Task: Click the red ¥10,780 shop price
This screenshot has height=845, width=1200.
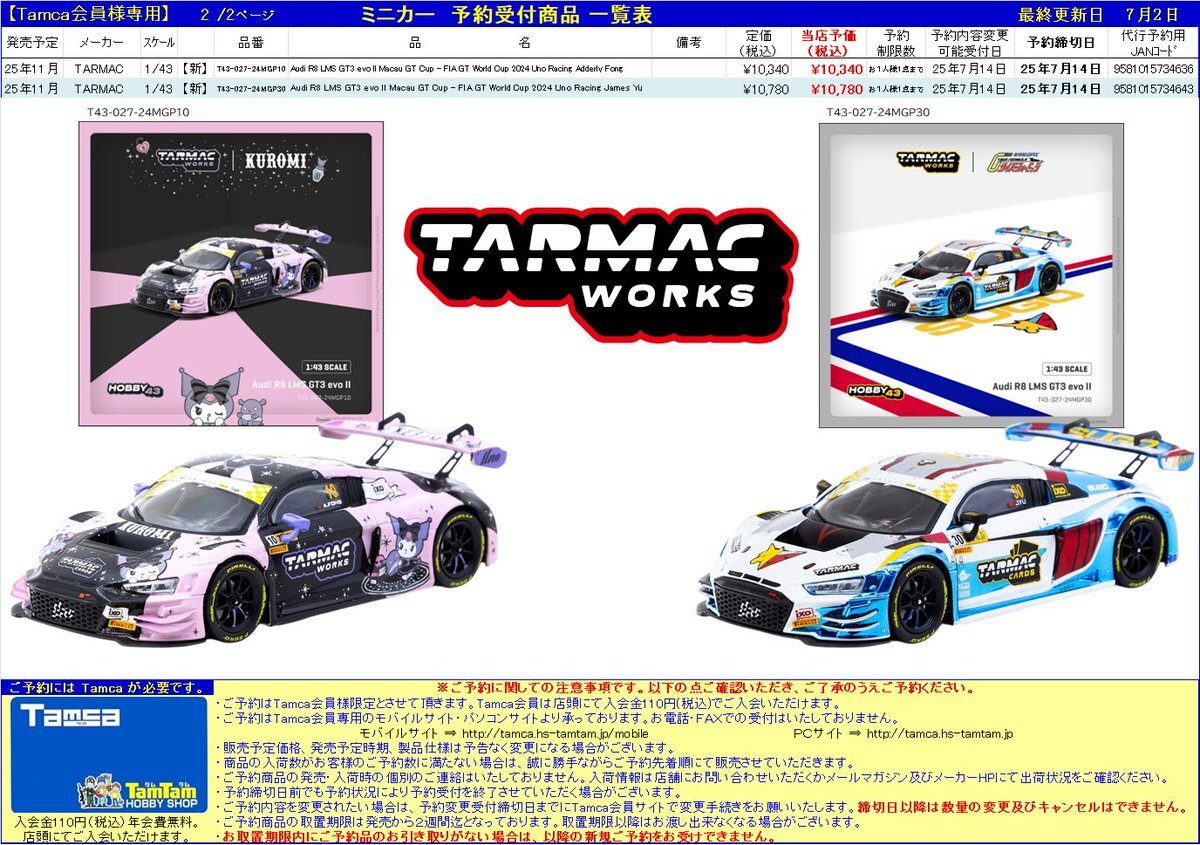Action: pyautogui.click(x=836, y=89)
